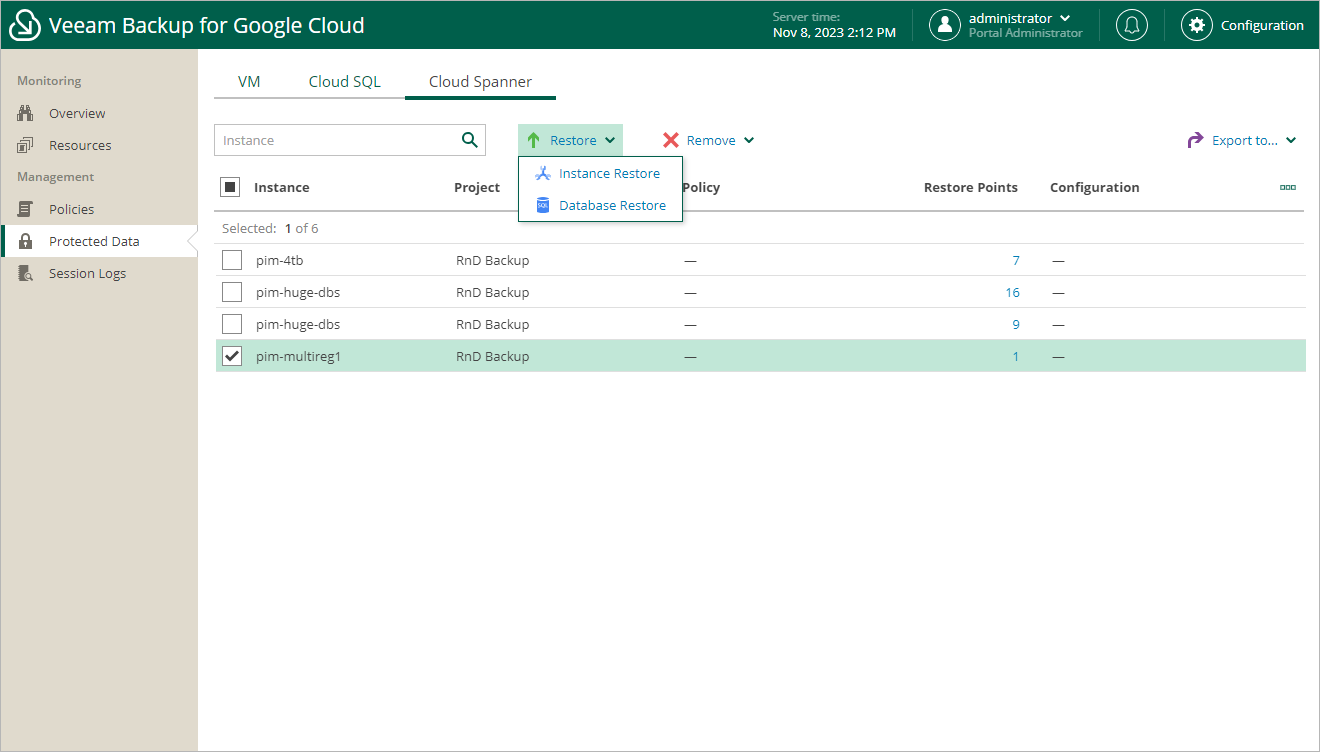Open Overview in the sidebar
1320x752 pixels.
(x=77, y=113)
